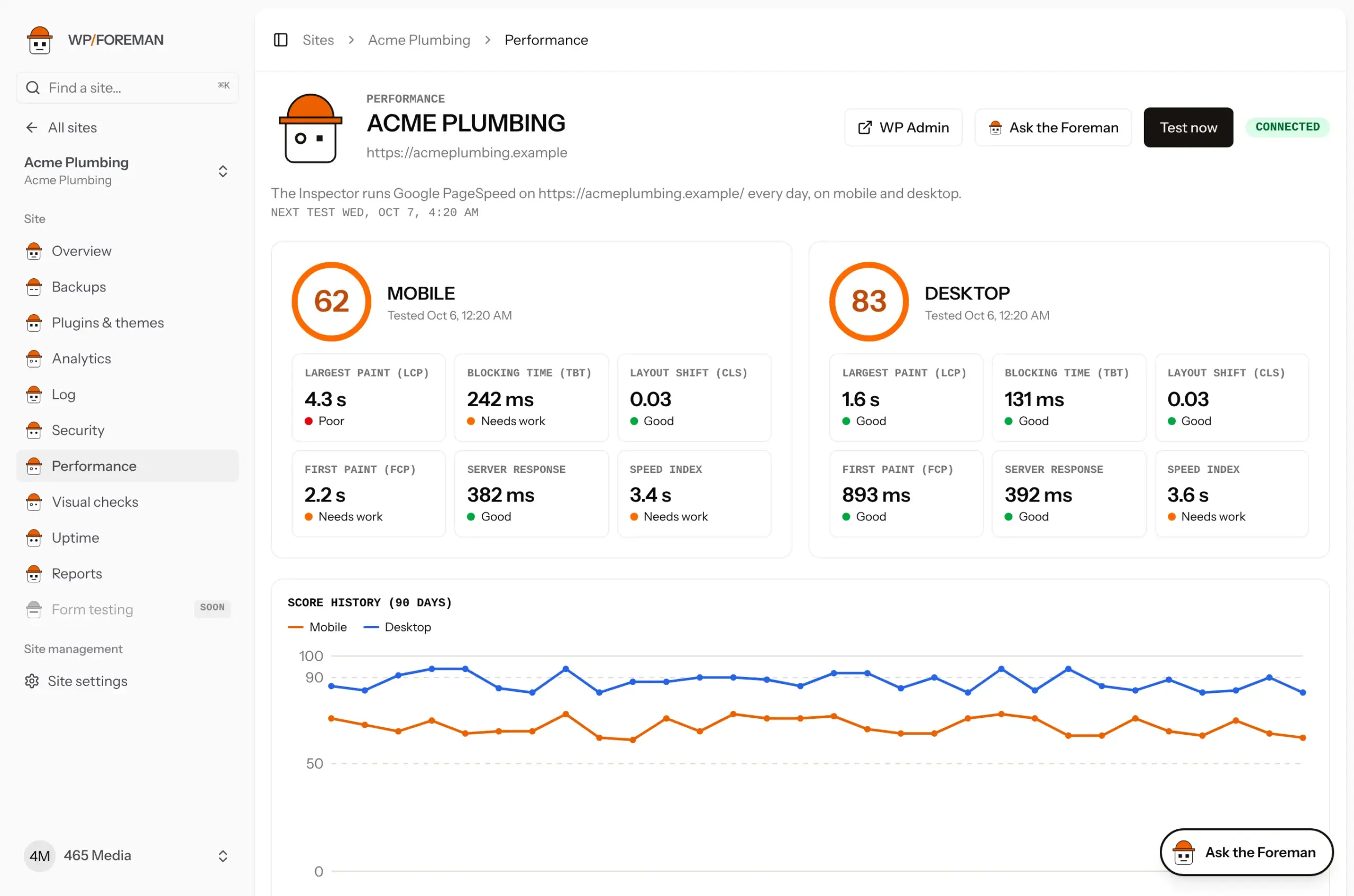The image size is (1354, 896).
Task: Click the Backups sidebar icon
Action: [x=34, y=287]
